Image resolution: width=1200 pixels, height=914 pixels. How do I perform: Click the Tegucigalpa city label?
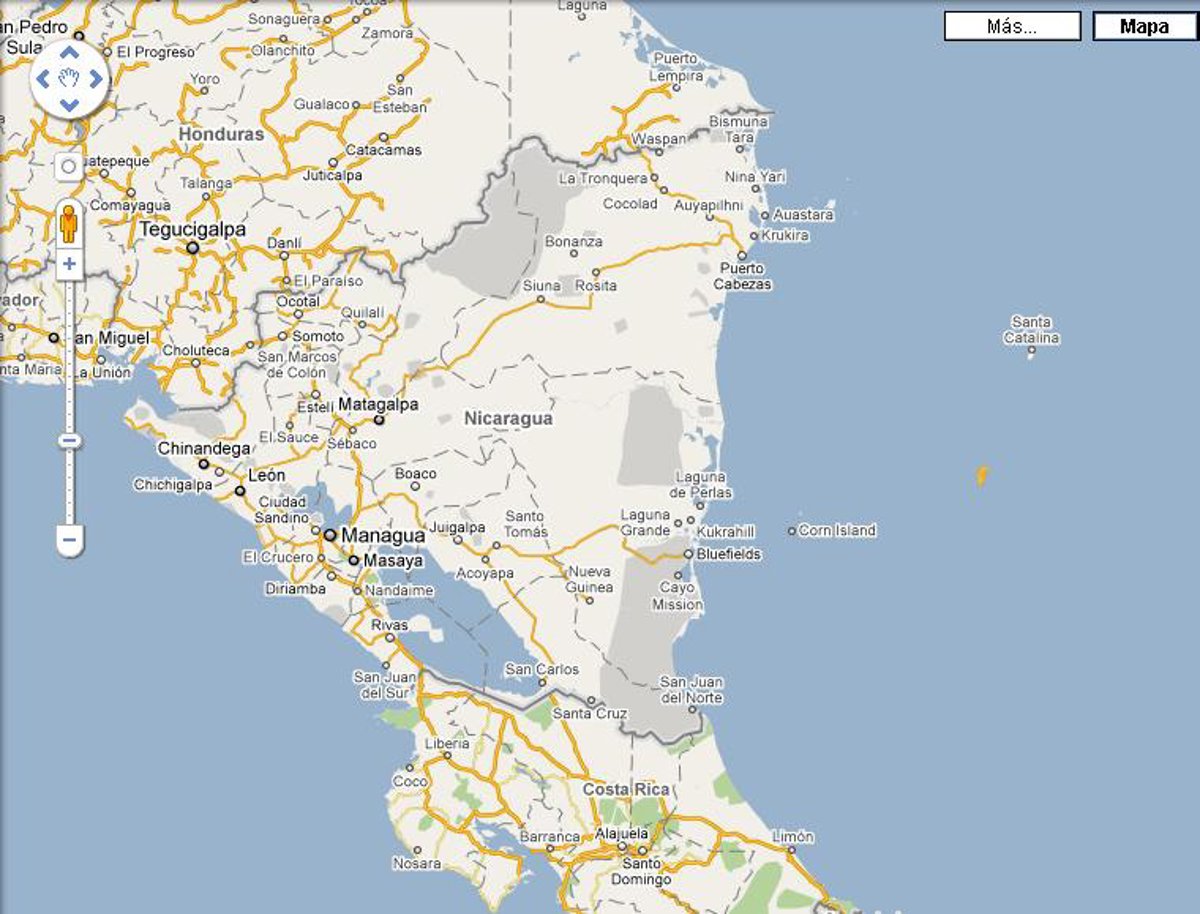(193, 230)
